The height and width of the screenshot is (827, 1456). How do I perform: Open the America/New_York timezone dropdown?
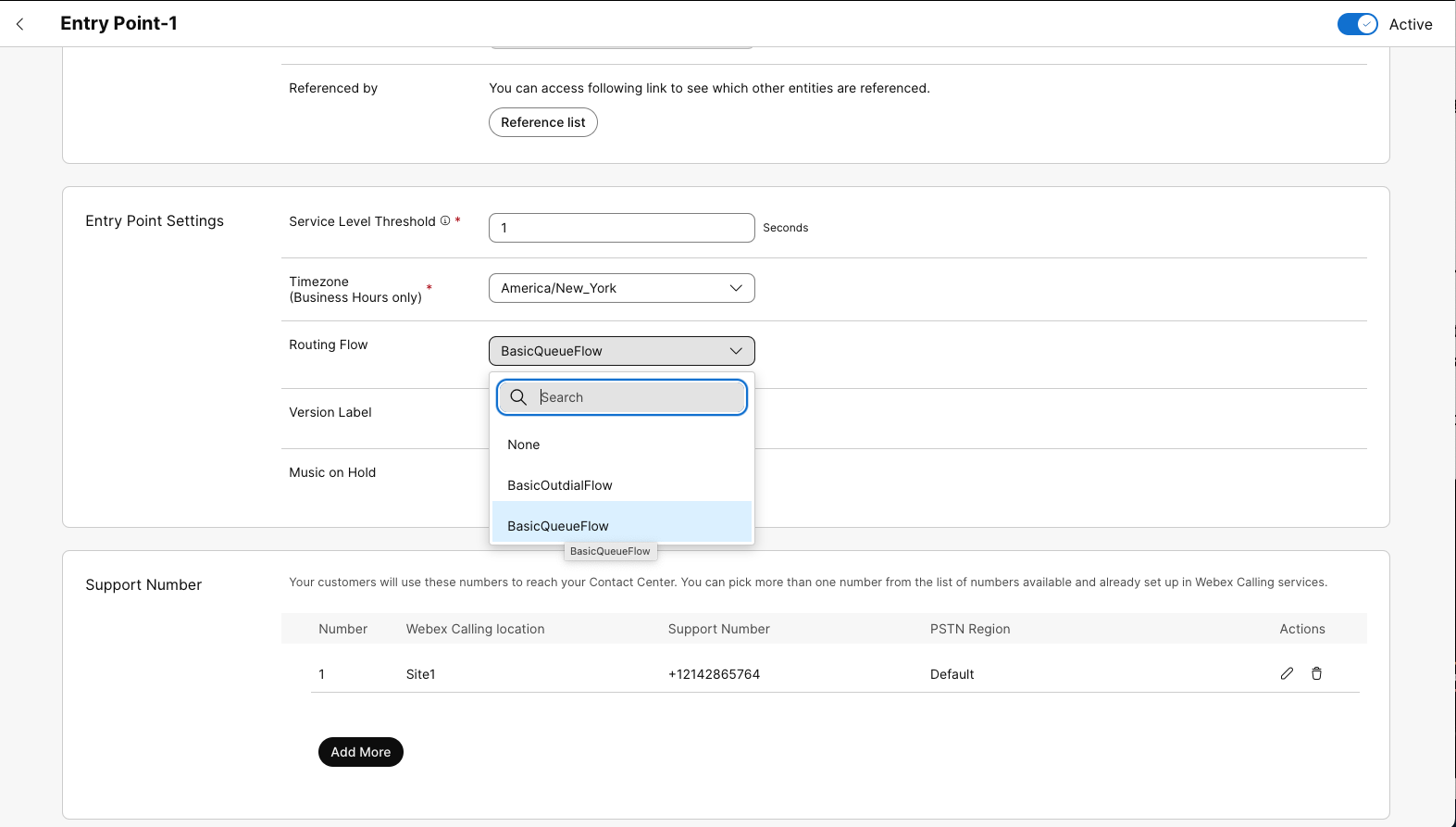(x=621, y=288)
